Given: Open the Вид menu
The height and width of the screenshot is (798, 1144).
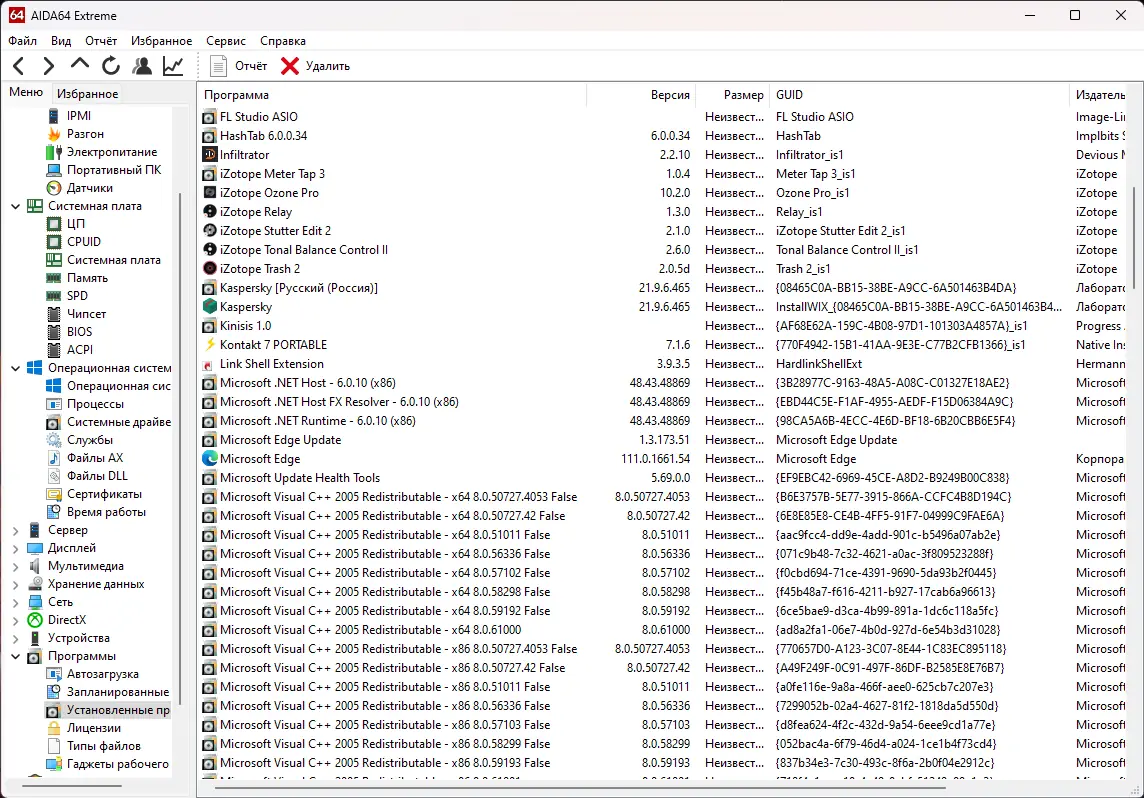Looking at the screenshot, I should 61,41.
